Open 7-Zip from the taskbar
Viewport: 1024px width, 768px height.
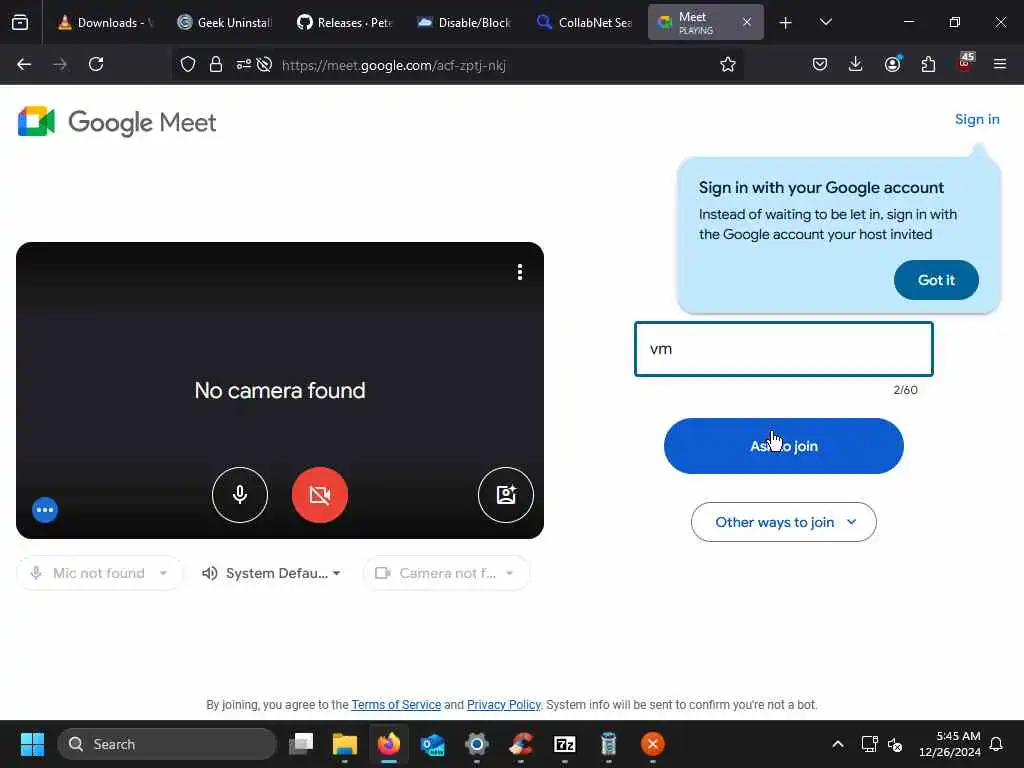point(564,744)
